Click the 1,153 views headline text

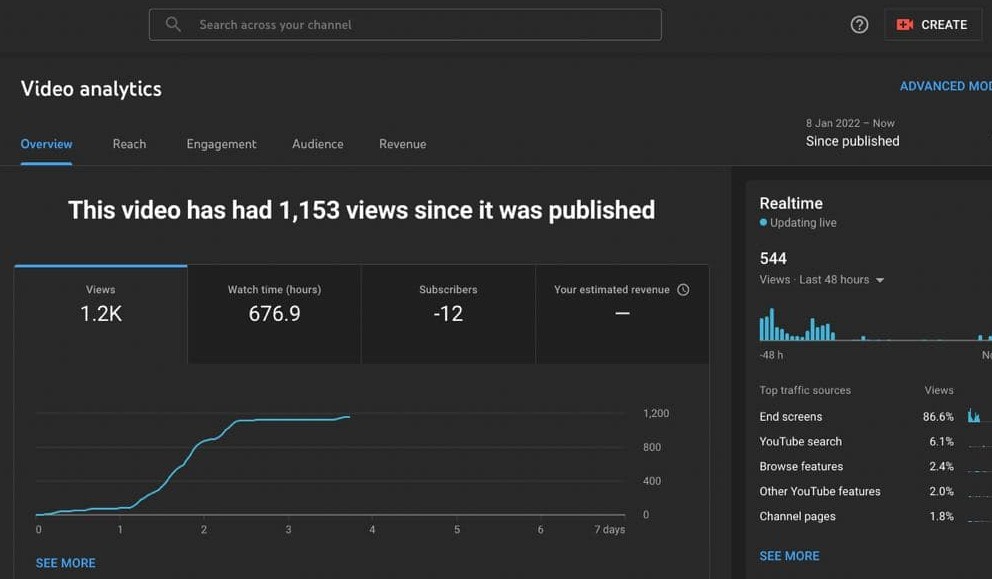[x=361, y=210]
